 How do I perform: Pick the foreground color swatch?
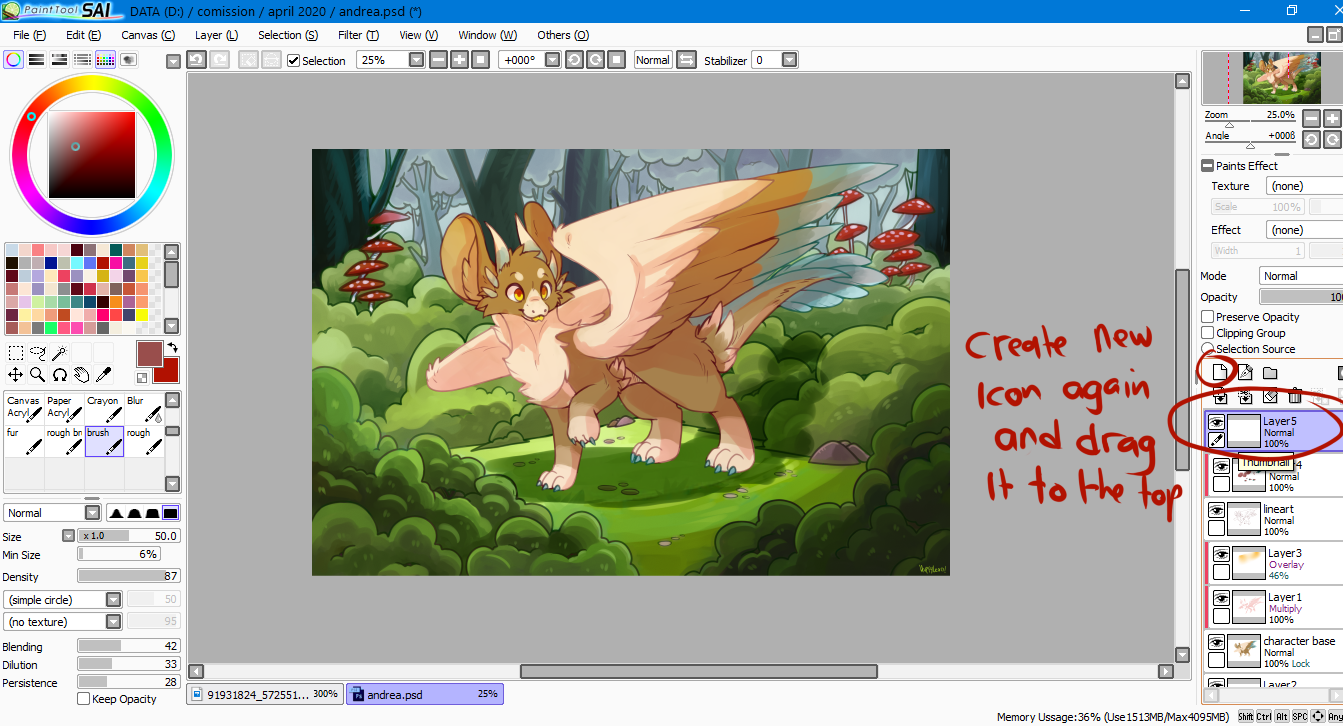[x=149, y=354]
